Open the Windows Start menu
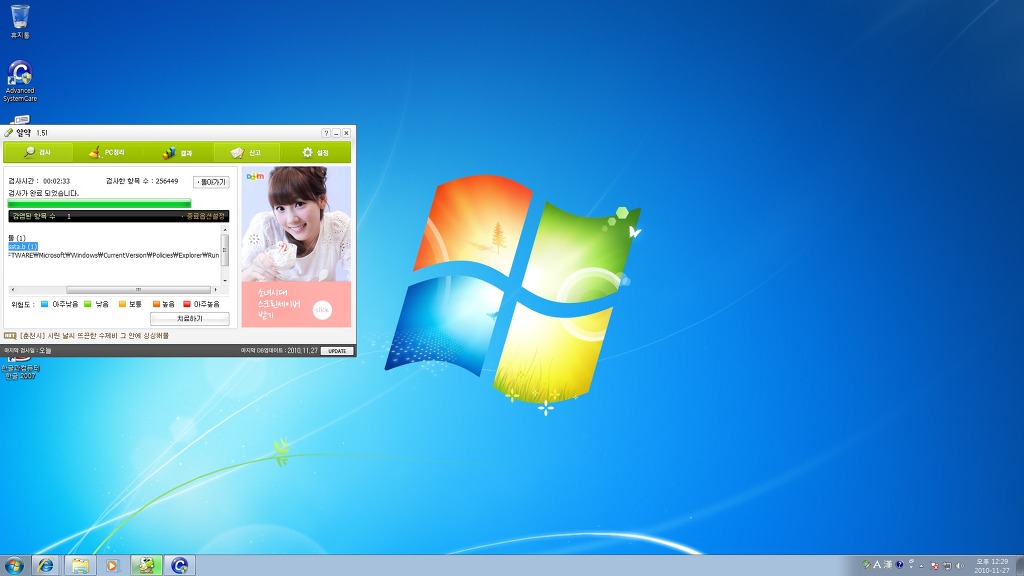Image resolution: width=1024 pixels, height=576 pixels. click(14, 565)
